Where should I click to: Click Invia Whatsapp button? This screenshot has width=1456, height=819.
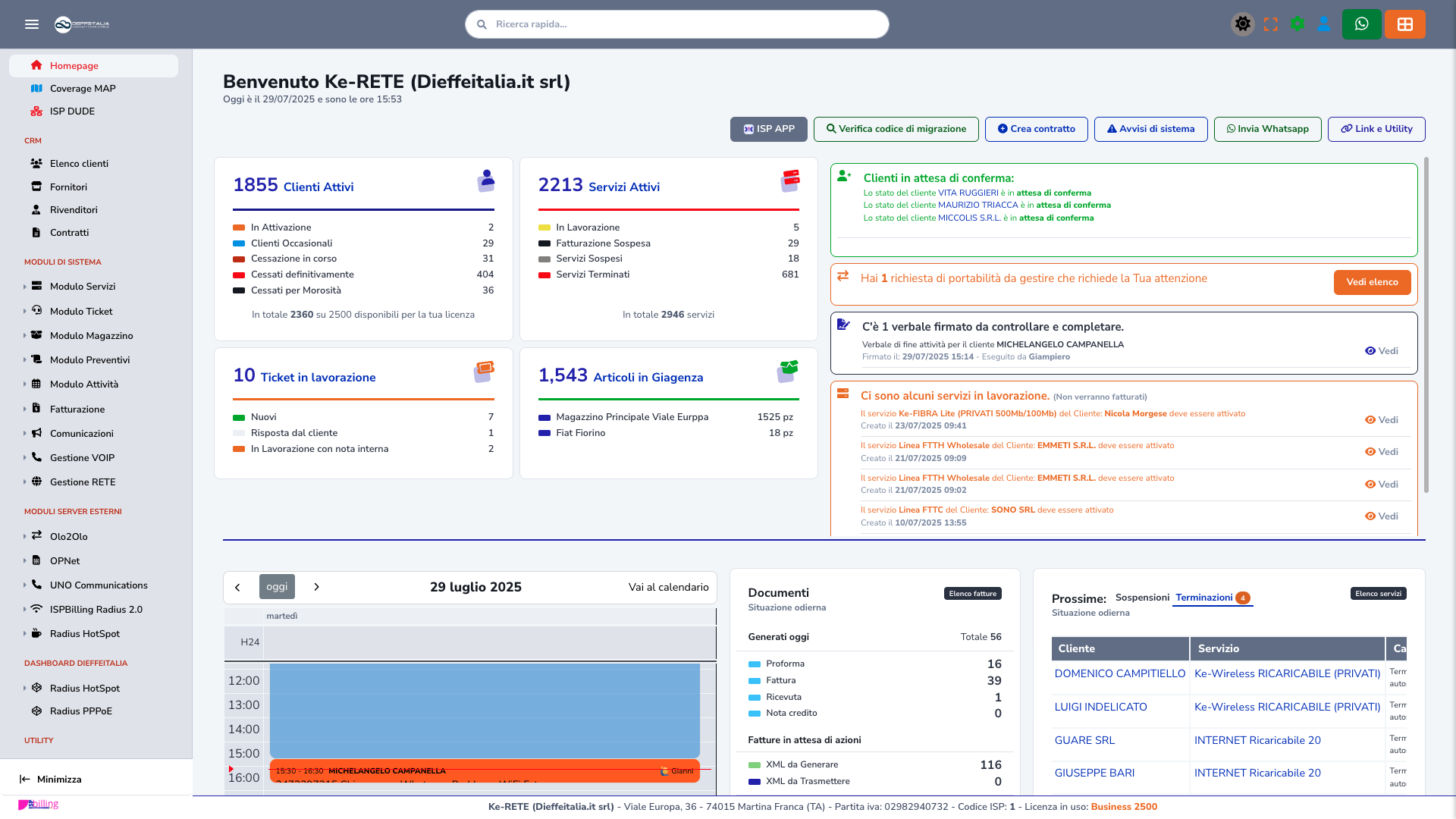1268,129
